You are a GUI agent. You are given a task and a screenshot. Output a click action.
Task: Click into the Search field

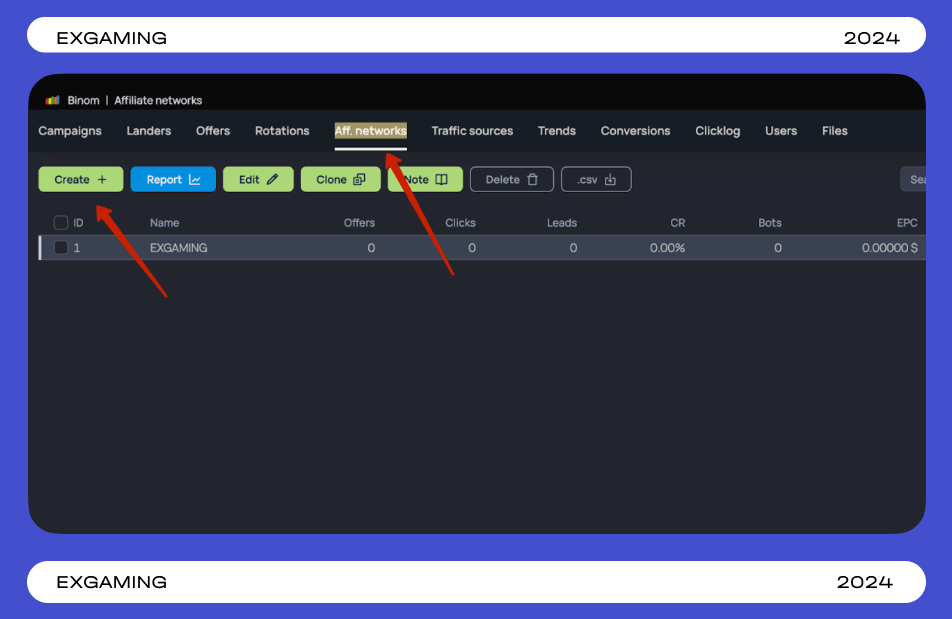(x=913, y=180)
